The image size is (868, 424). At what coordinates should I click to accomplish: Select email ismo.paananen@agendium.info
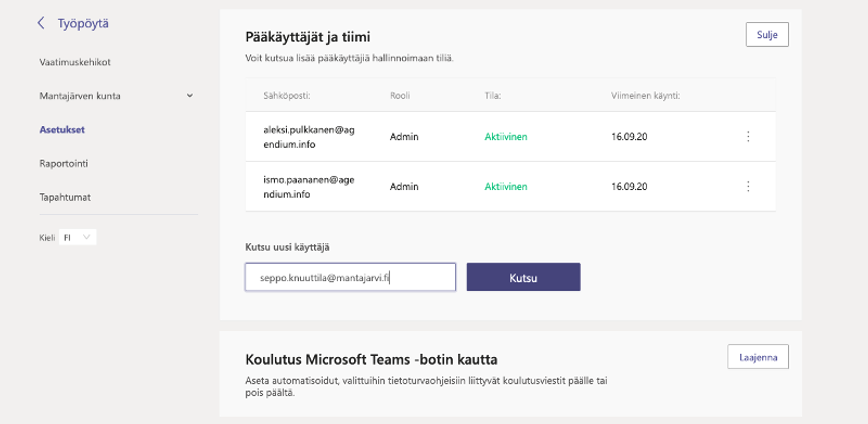308,187
